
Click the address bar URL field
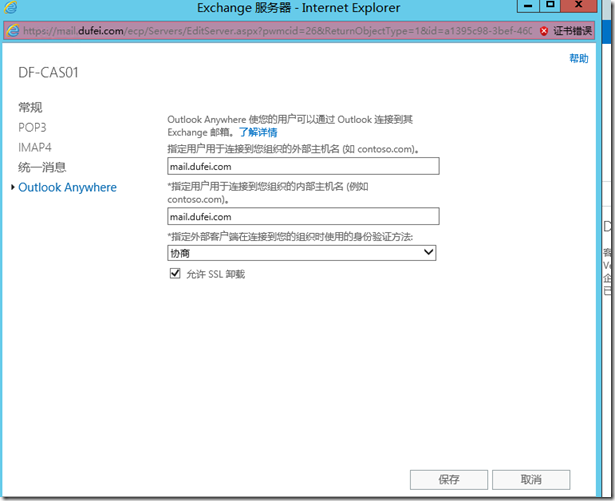click(x=277, y=31)
